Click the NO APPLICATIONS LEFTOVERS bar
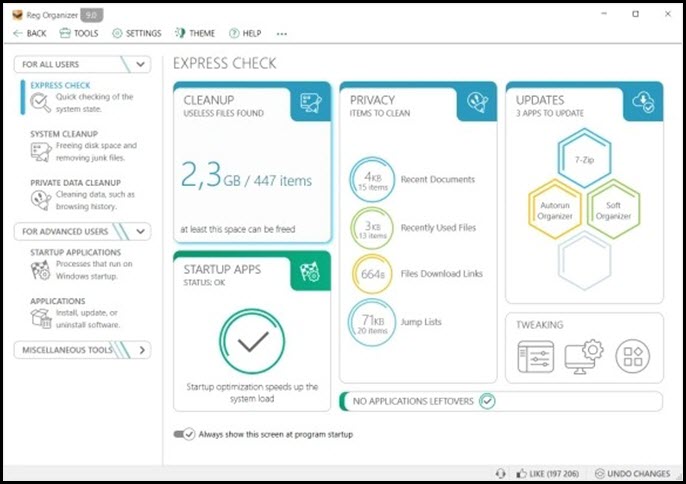Viewport: 686px width, 484px height. tap(501, 401)
